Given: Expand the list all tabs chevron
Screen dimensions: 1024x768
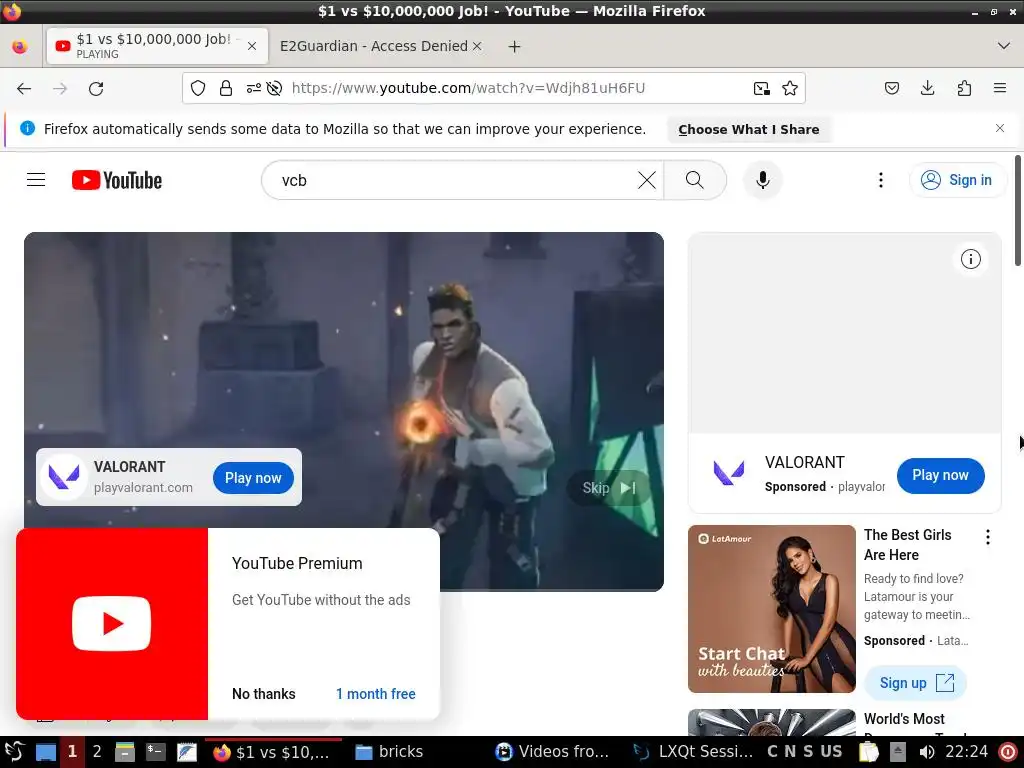Looking at the screenshot, I should coord(1004,46).
